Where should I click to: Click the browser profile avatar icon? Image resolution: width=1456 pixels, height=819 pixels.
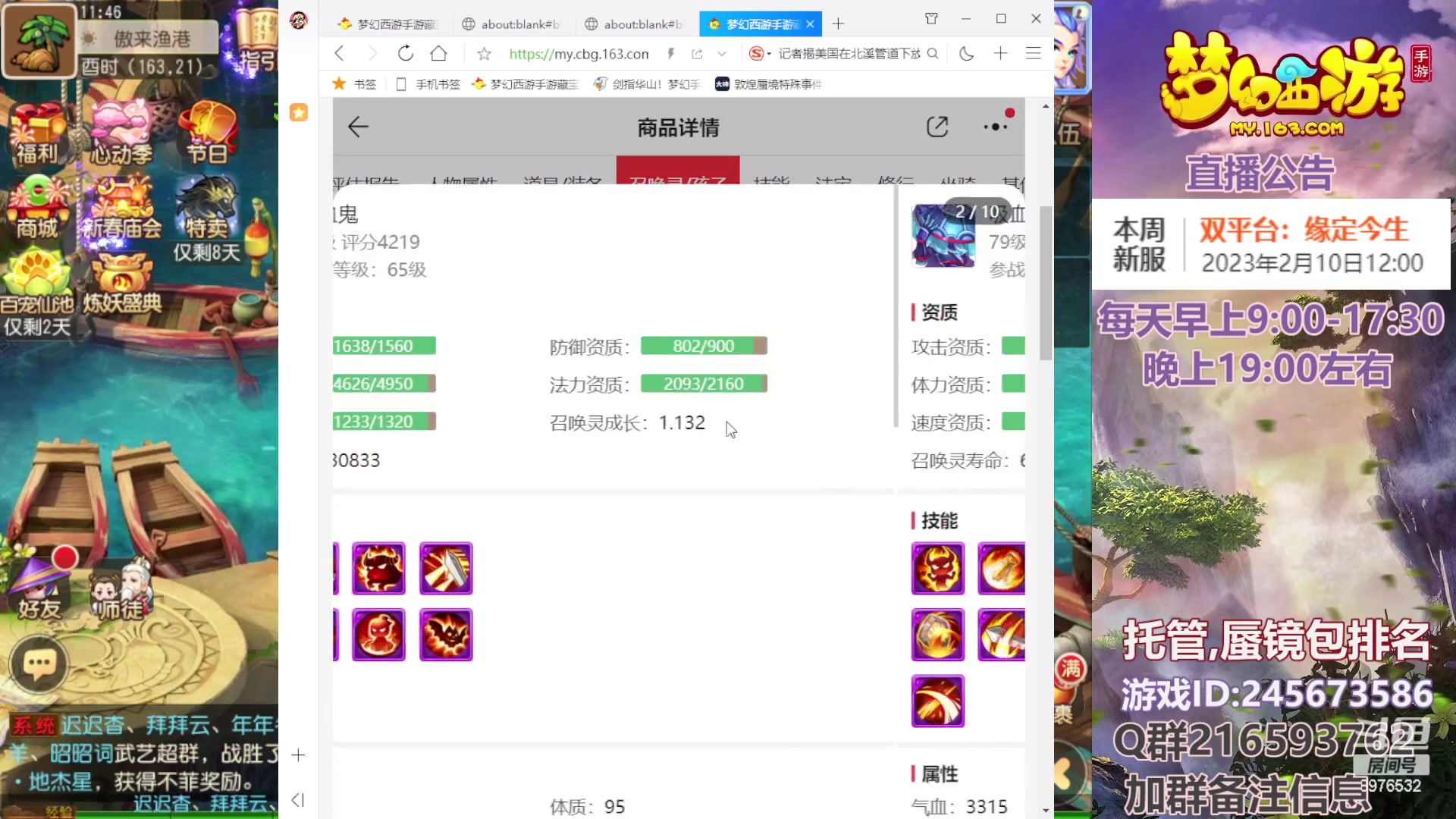(x=299, y=21)
